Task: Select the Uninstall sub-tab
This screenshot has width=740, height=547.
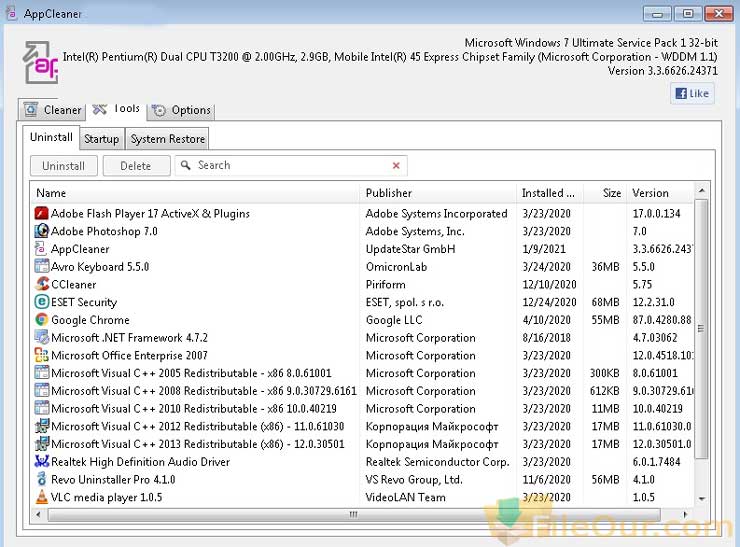Action: [x=51, y=137]
